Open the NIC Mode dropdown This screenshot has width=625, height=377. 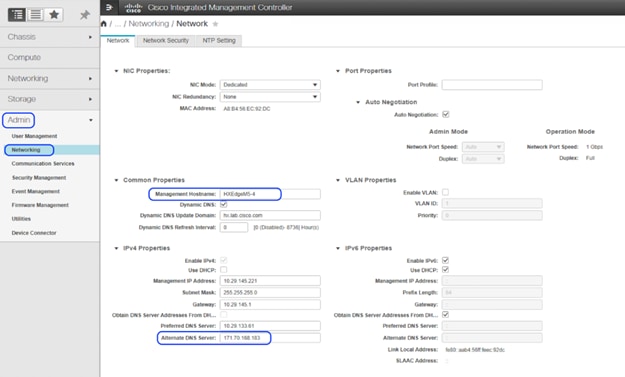pyautogui.click(x=270, y=85)
